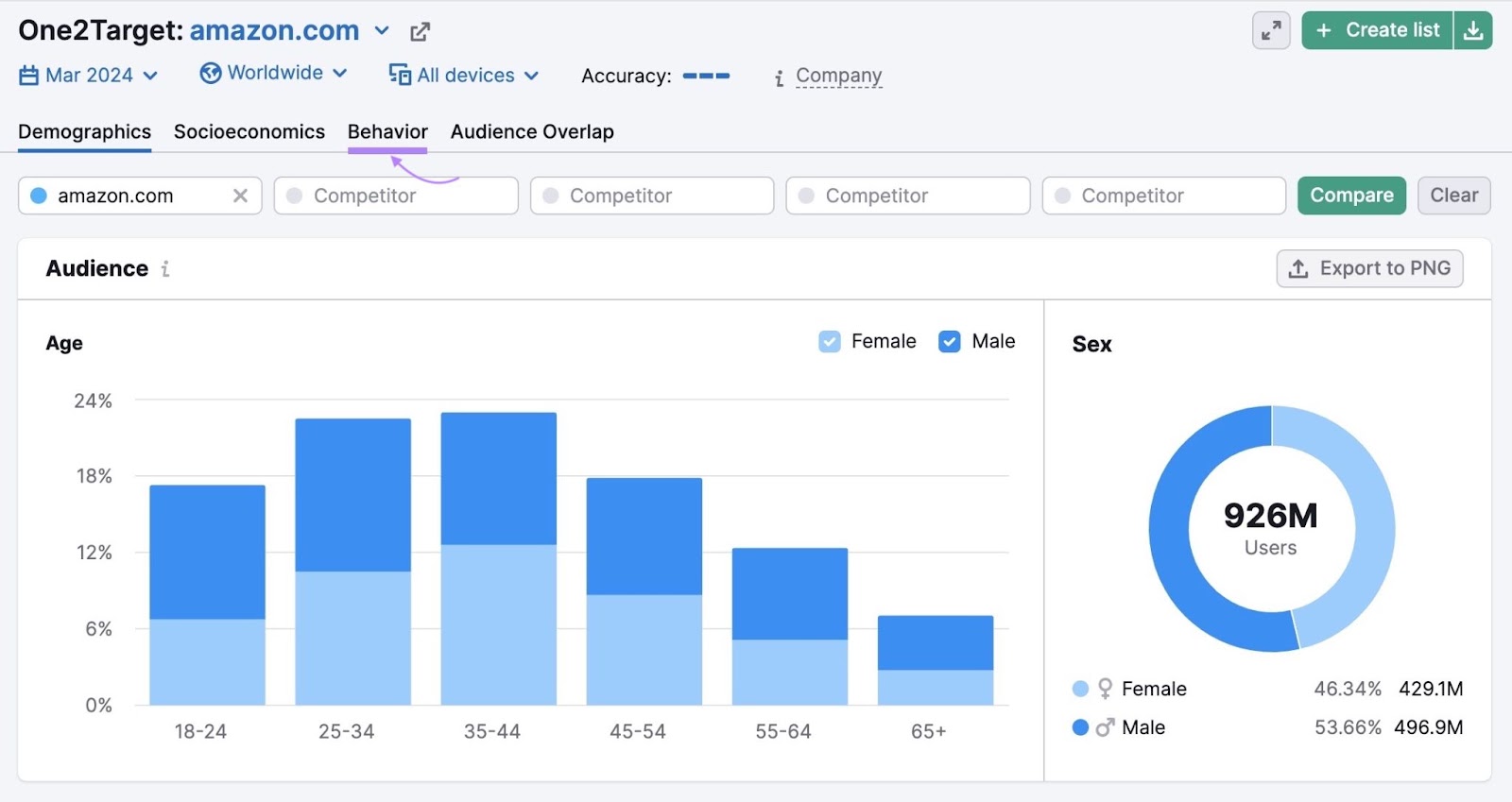
Task: Click the male symbol icon in legend
Action: (1105, 727)
